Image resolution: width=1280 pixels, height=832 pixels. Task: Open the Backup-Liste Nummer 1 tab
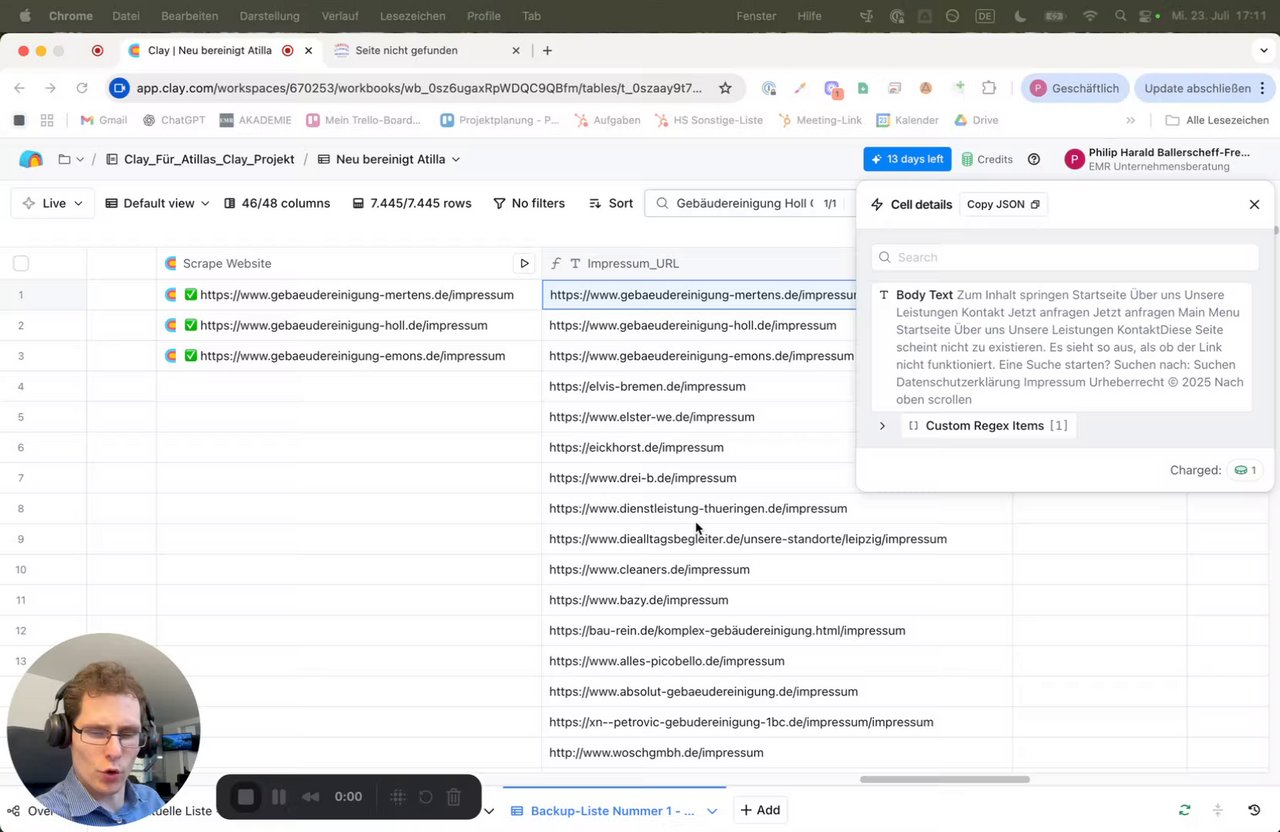click(x=602, y=811)
